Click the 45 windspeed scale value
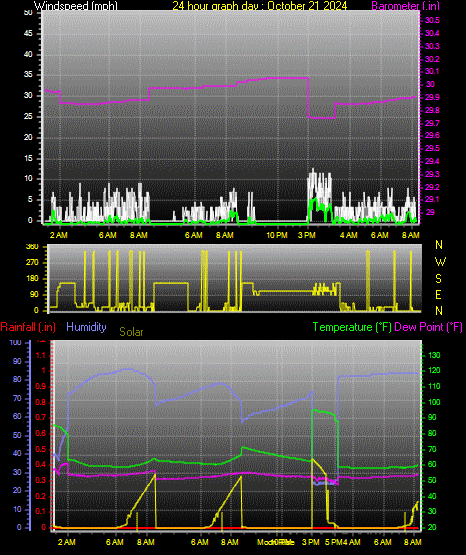This screenshot has width=466, height=555. coord(28,33)
